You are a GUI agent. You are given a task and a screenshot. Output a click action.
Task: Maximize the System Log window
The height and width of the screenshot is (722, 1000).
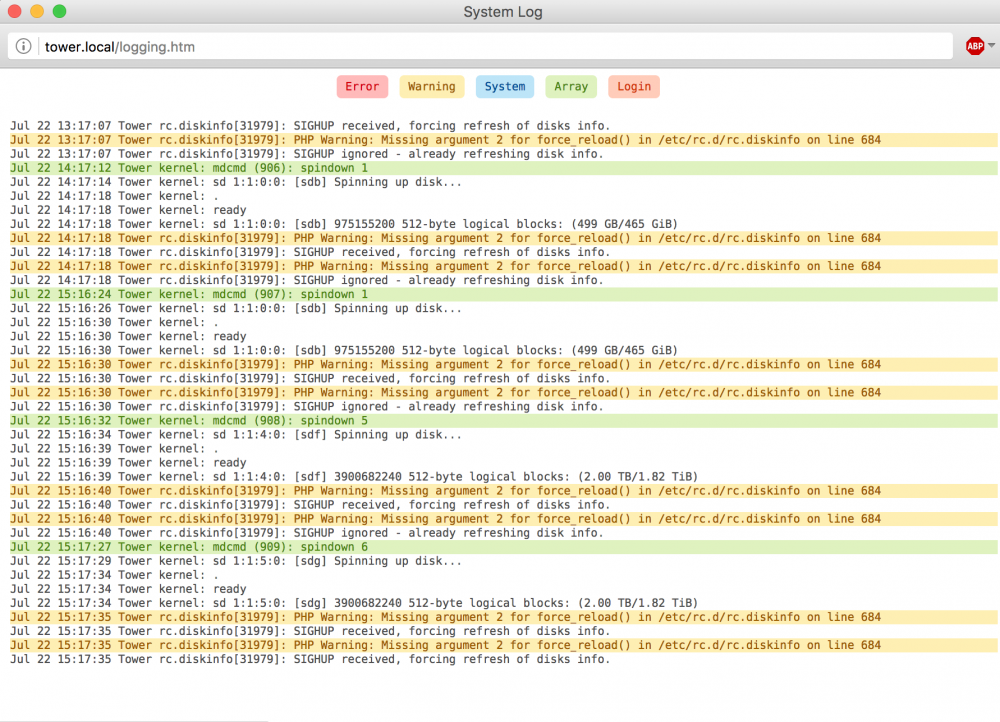pos(59,11)
